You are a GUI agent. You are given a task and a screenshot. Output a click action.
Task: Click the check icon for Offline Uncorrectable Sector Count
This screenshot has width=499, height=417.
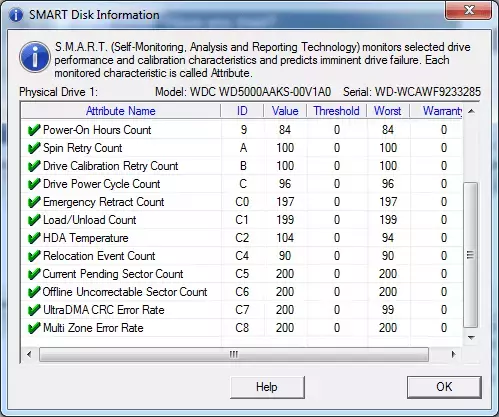(34, 292)
